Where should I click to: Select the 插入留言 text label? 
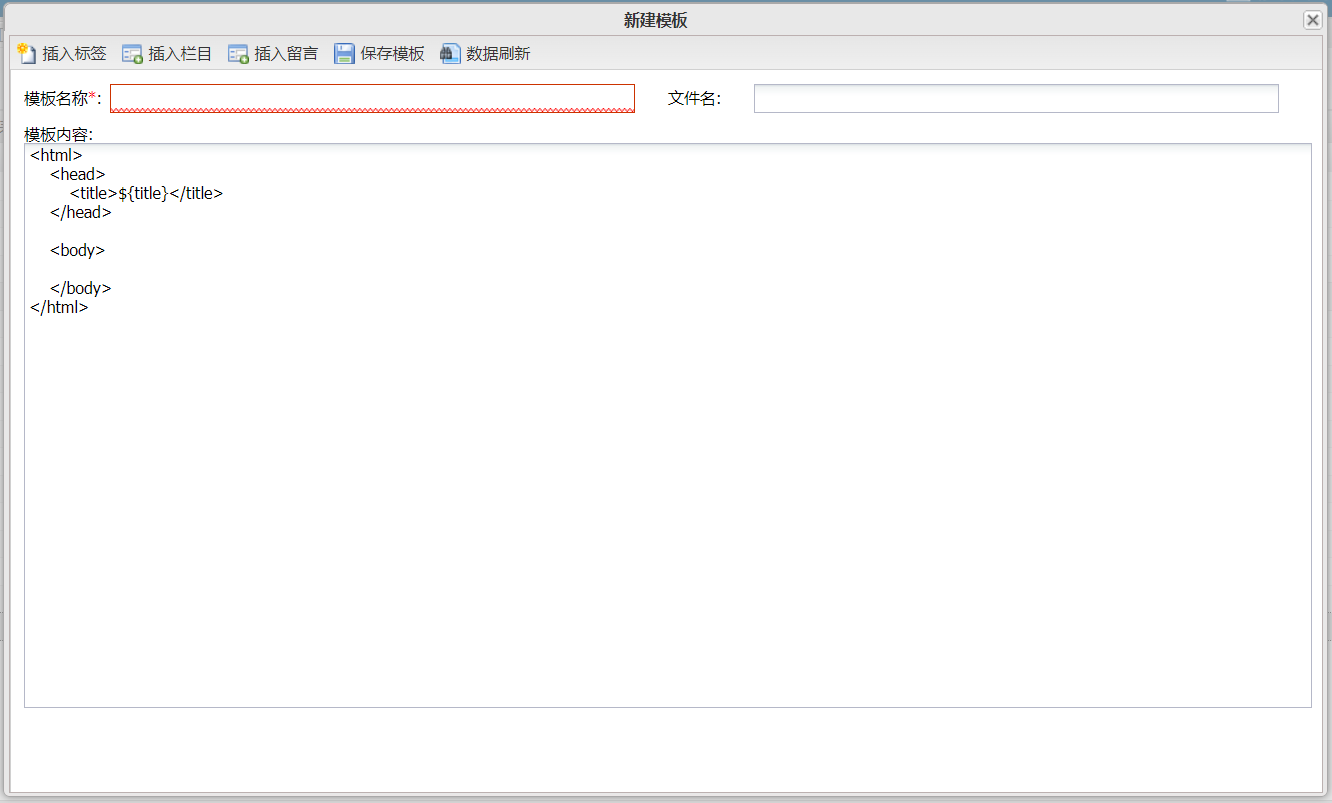pyautogui.click(x=286, y=54)
